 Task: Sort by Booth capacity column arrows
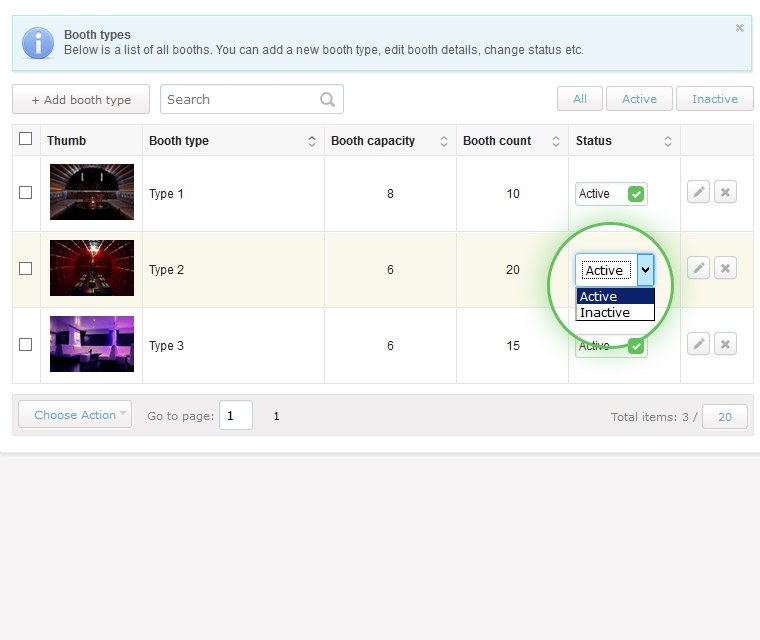(443, 141)
